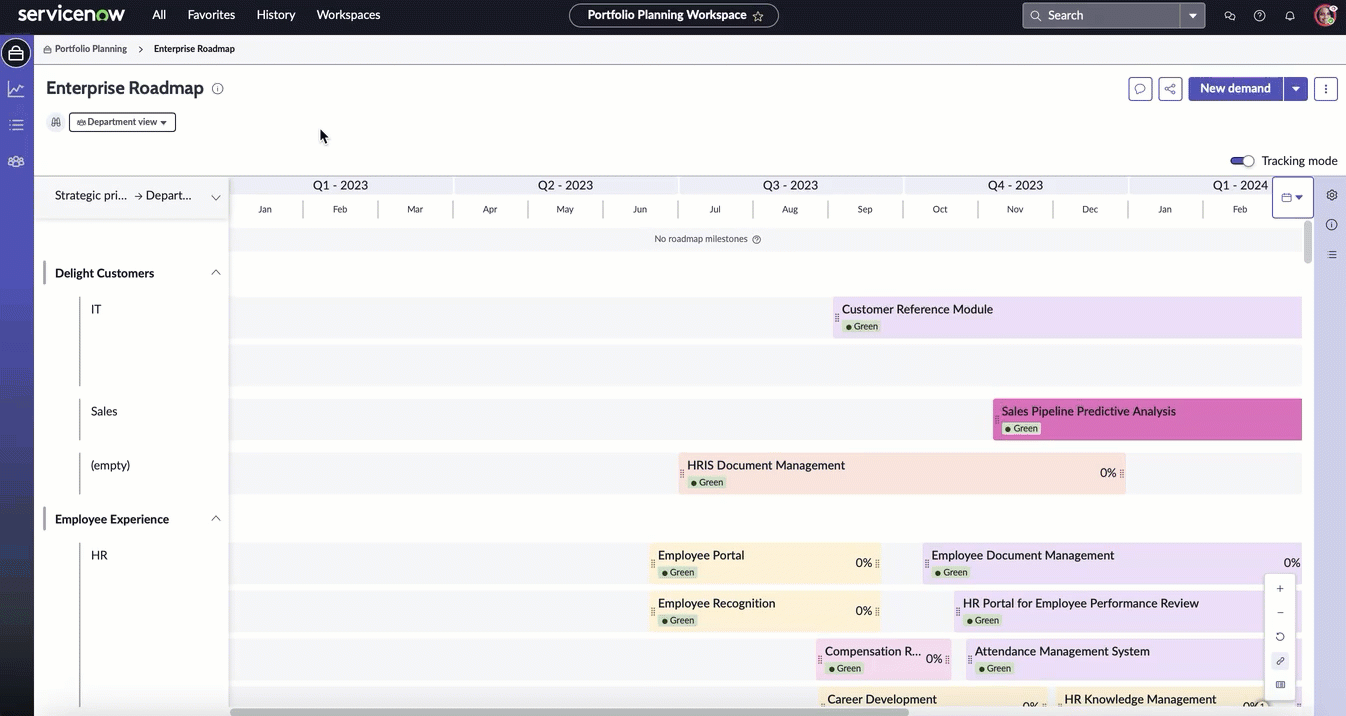This screenshot has width=1346, height=716.
Task: Open the Workspaces menu
Action: pyautogui.click(x=348, y=15)
